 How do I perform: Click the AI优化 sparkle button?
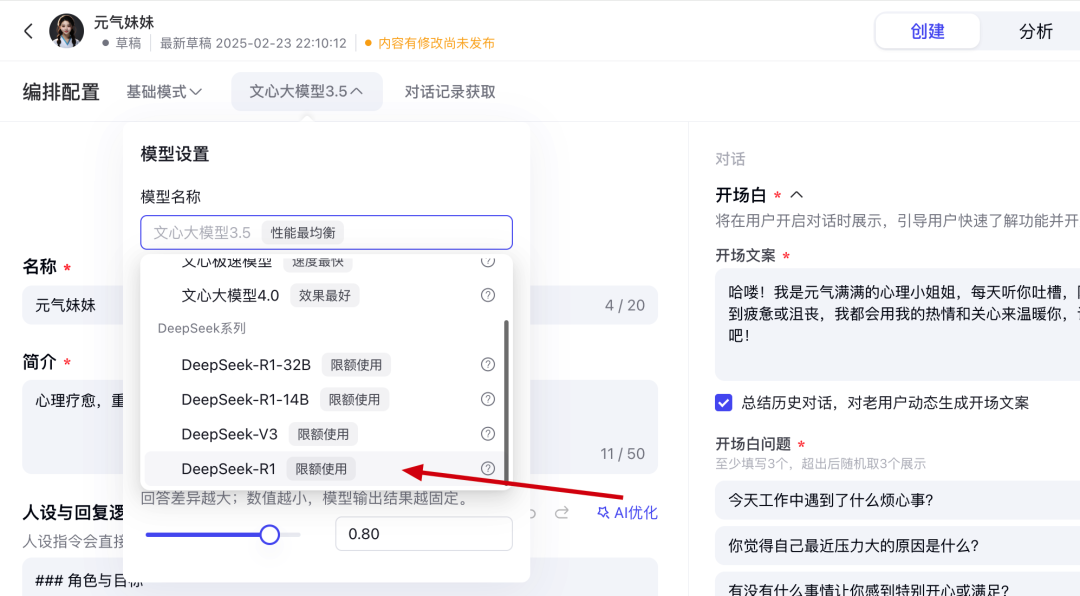(627, 513)
